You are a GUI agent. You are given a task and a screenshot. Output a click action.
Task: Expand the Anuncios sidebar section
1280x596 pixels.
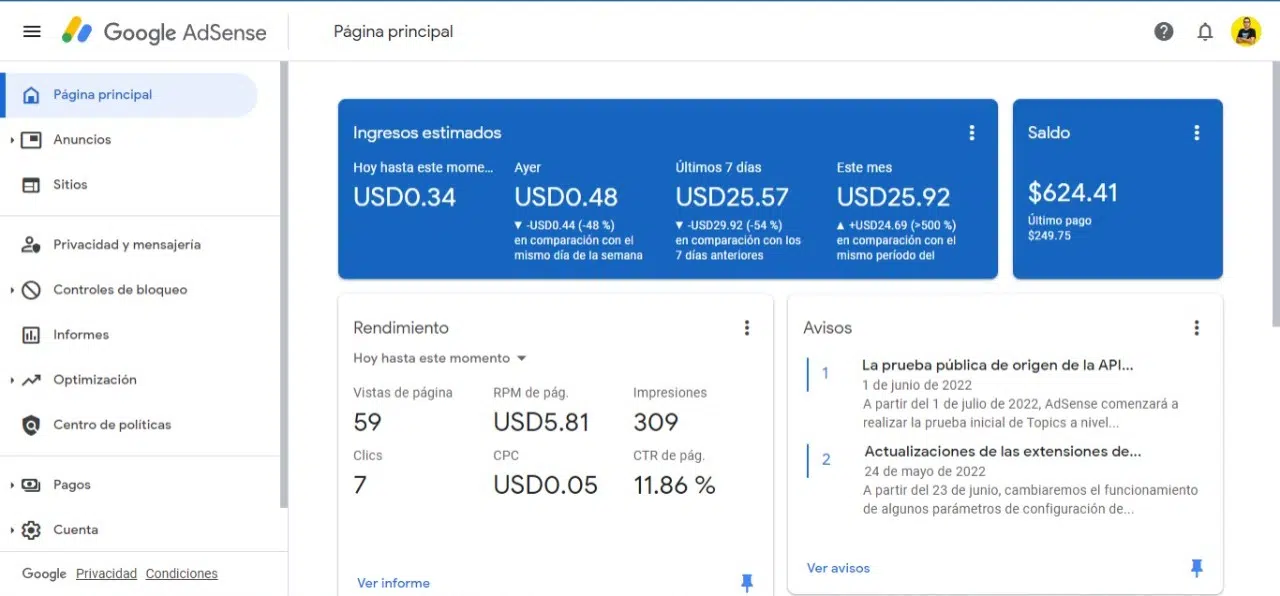pyautogui.click(x=11, y=140)
